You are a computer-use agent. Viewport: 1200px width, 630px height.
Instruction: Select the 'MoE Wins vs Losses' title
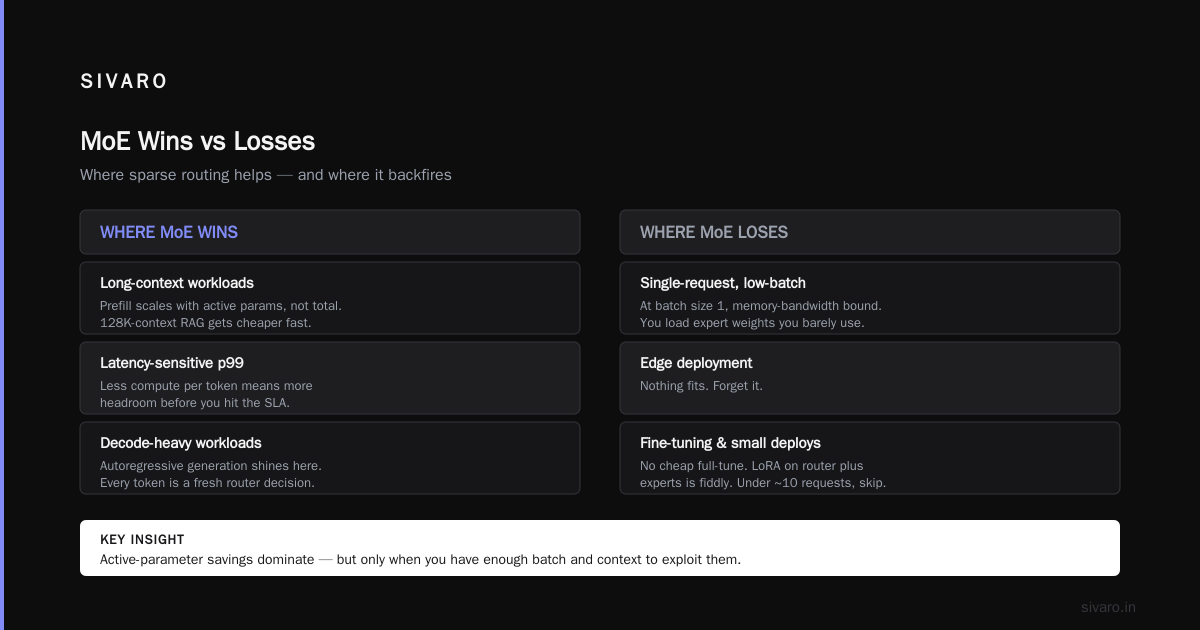198,141
